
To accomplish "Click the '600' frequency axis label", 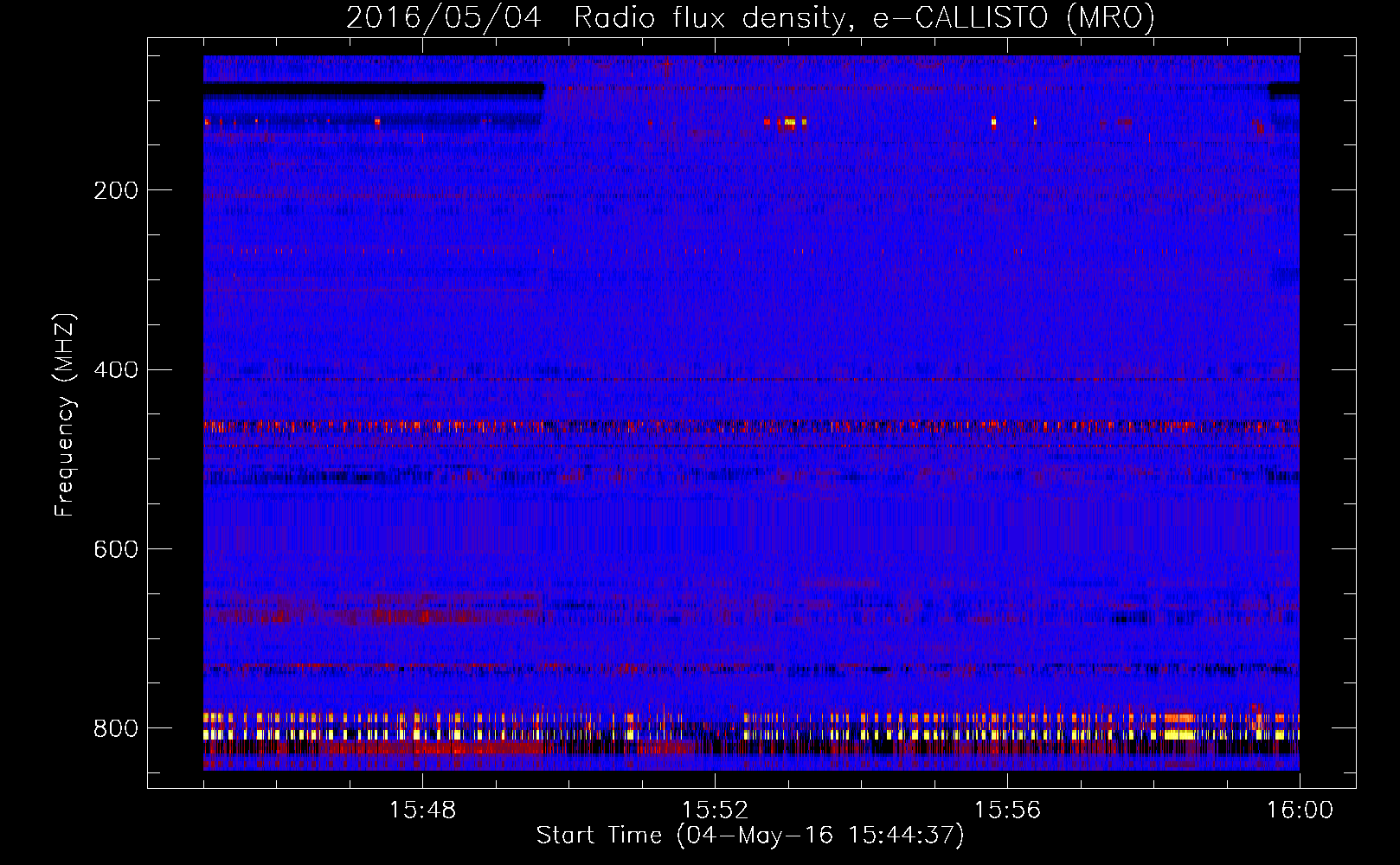I will (x=115, y=550).
